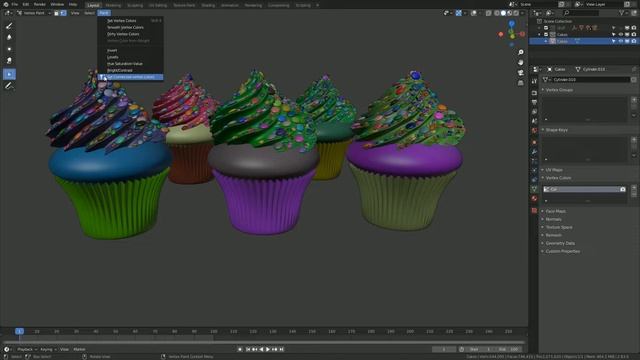Image resolution: width=640 pixels, height=360 pixels.
Task: Select the Col vertex color layer
Action: [584, 189]
